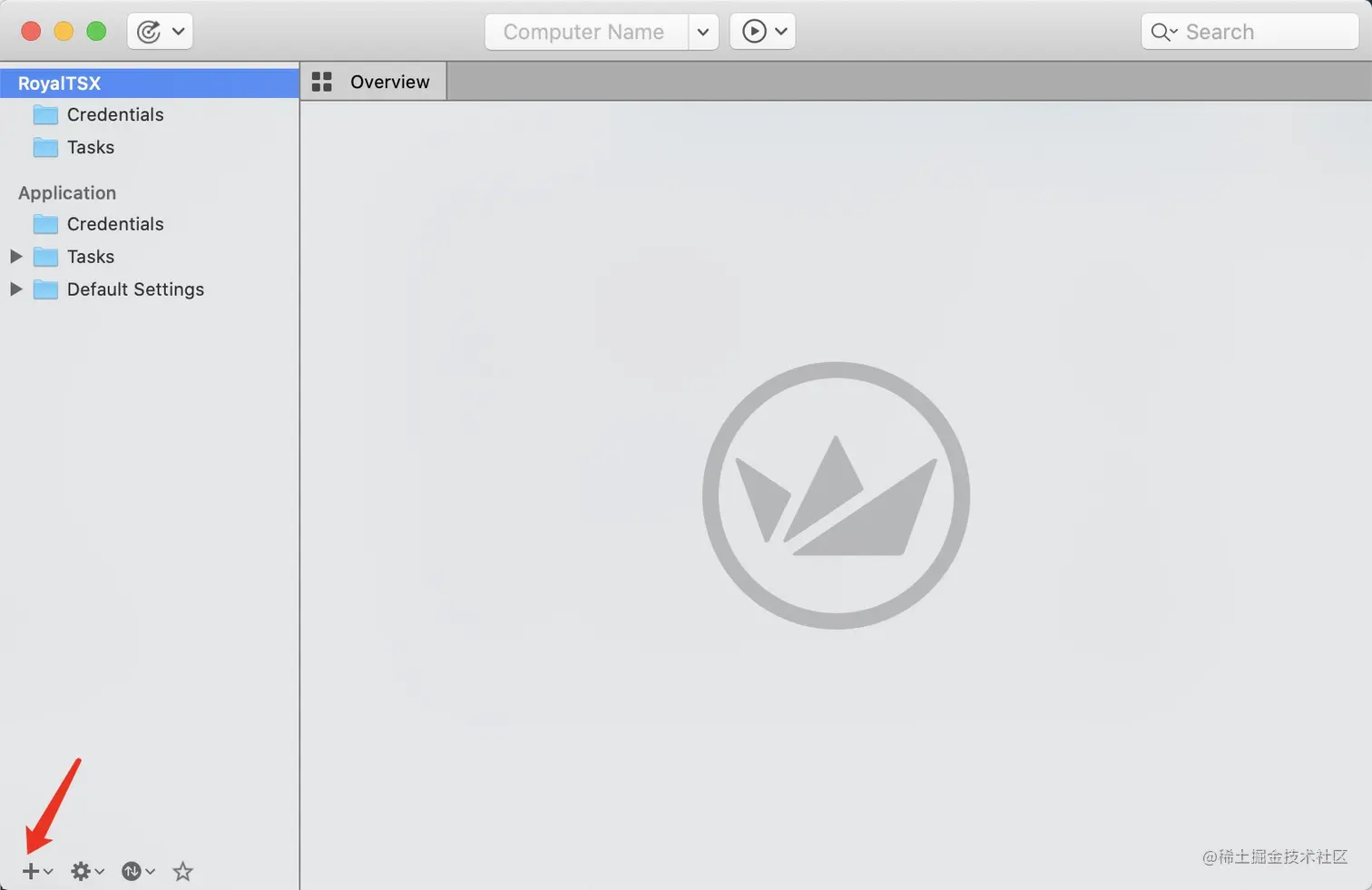Open the search magnifier options
Viewport: 1372px width, 890px height.
pyautogui.click(x=1163, y=32)
